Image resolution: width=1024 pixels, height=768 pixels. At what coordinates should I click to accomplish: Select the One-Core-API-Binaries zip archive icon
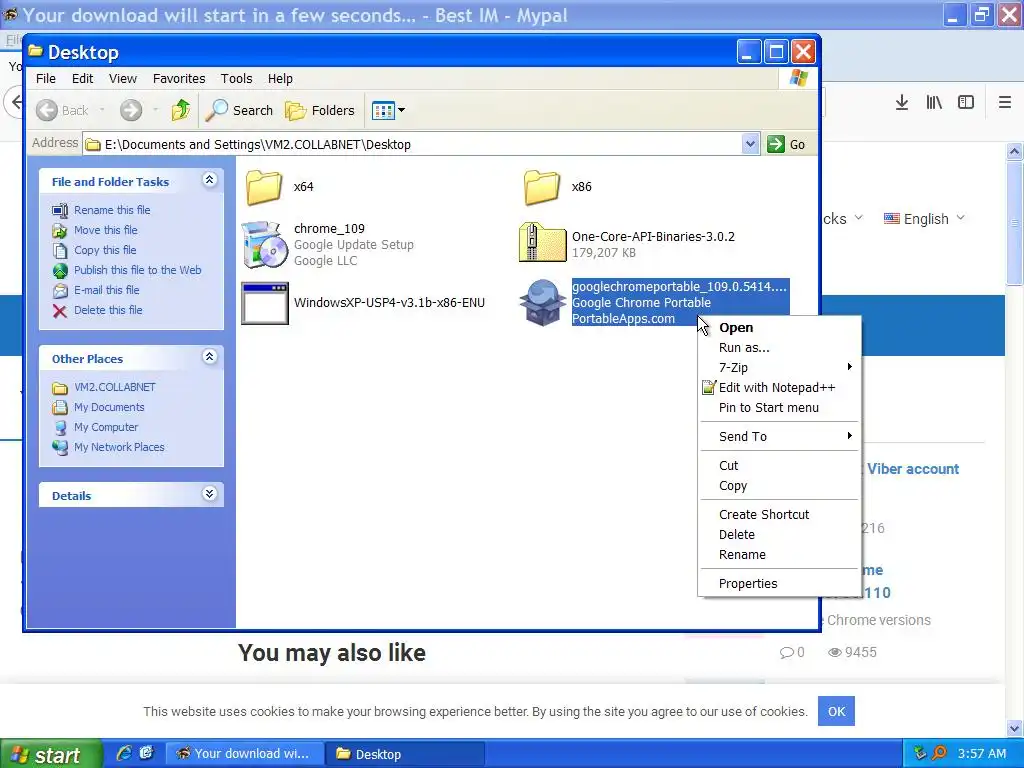point(543,242)
